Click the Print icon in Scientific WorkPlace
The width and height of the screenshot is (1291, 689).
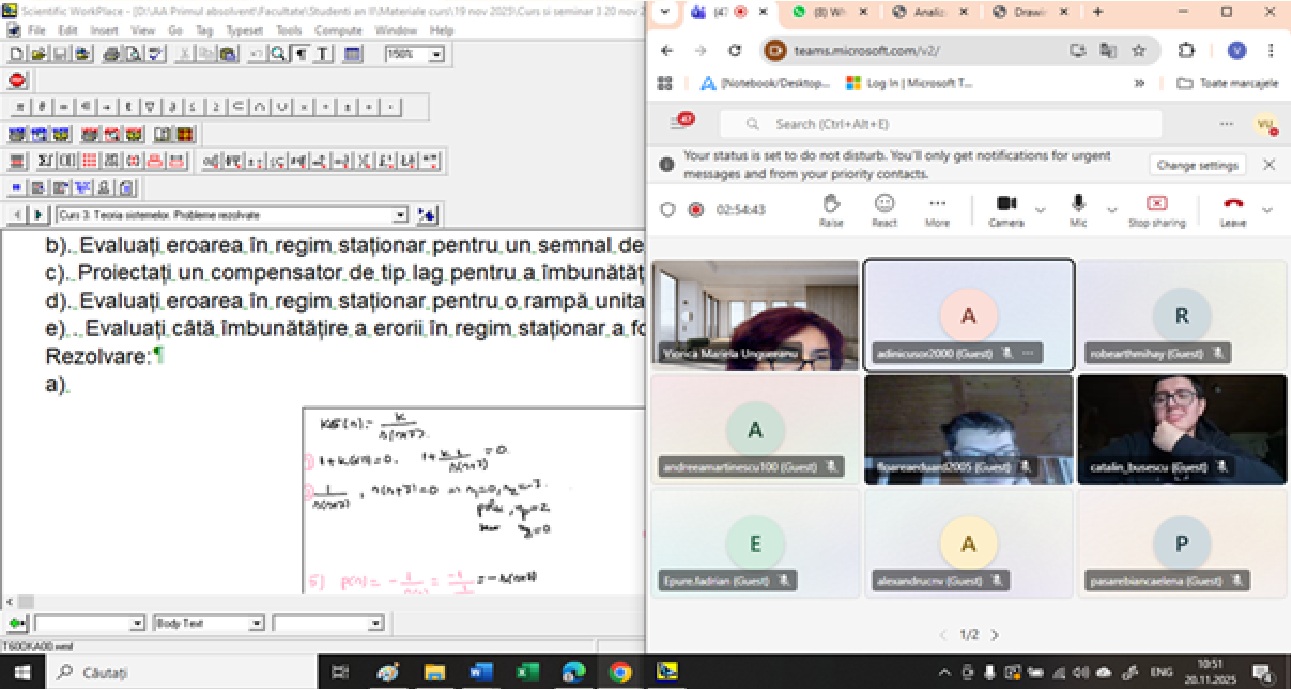(111, 55)
